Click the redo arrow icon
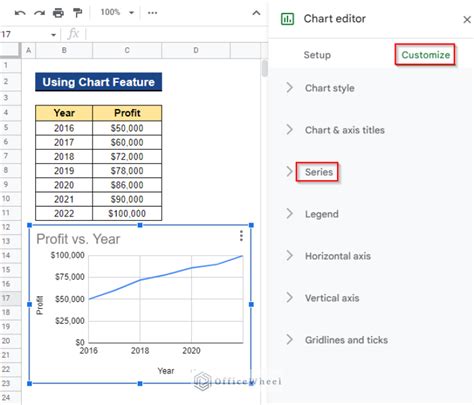 (39, 13)
